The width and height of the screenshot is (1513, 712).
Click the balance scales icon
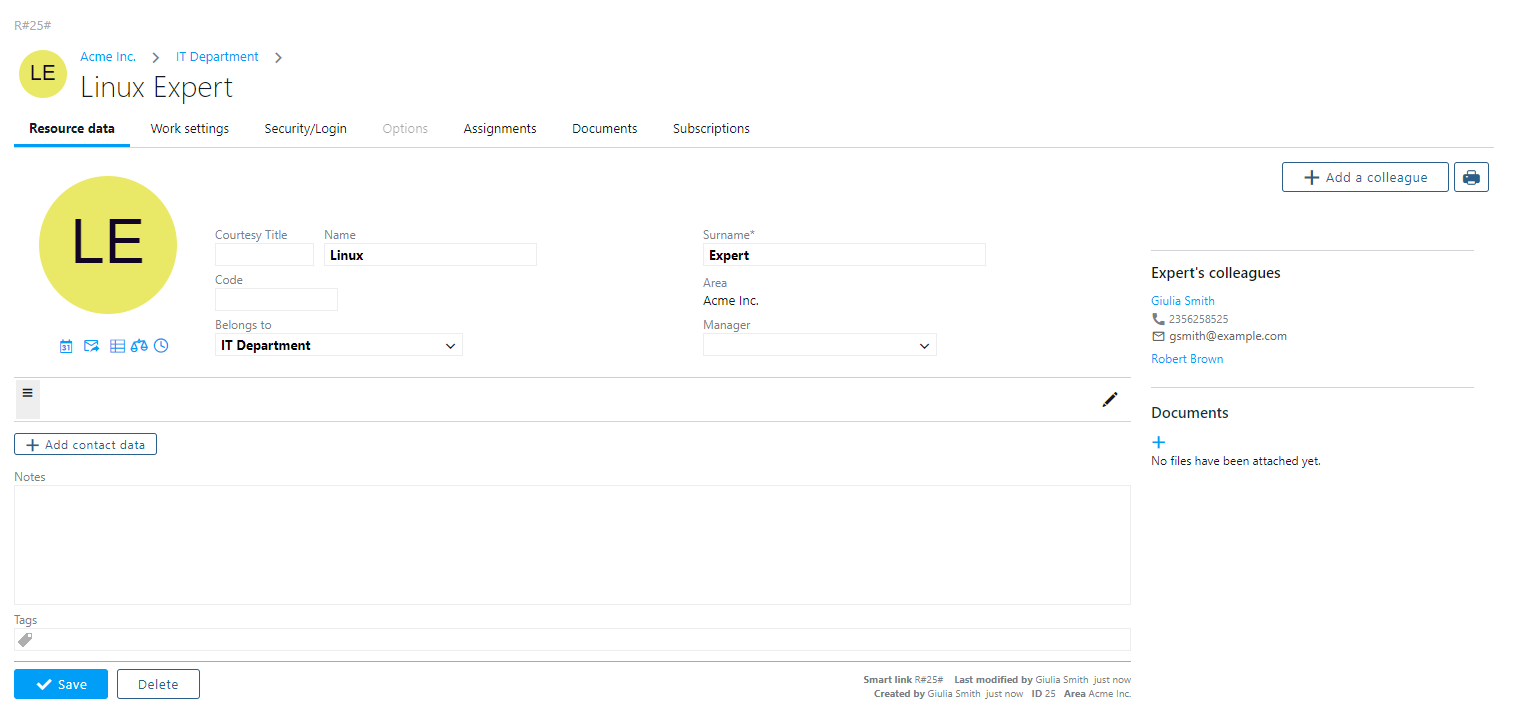click(139, 346)
